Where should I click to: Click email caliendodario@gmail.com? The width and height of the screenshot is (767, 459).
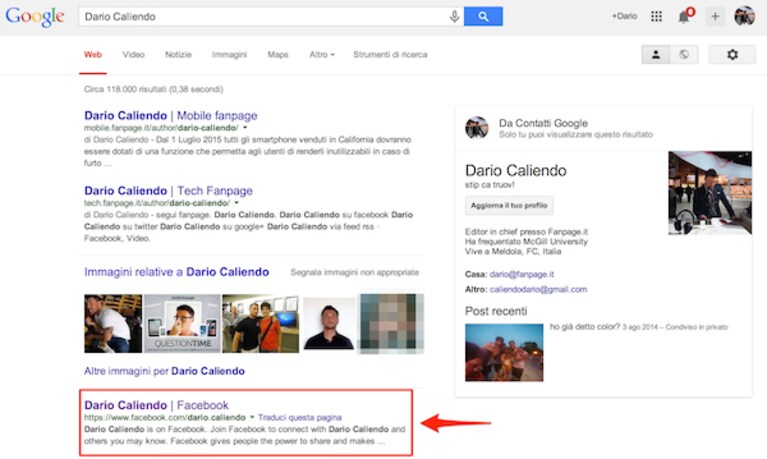538,289
